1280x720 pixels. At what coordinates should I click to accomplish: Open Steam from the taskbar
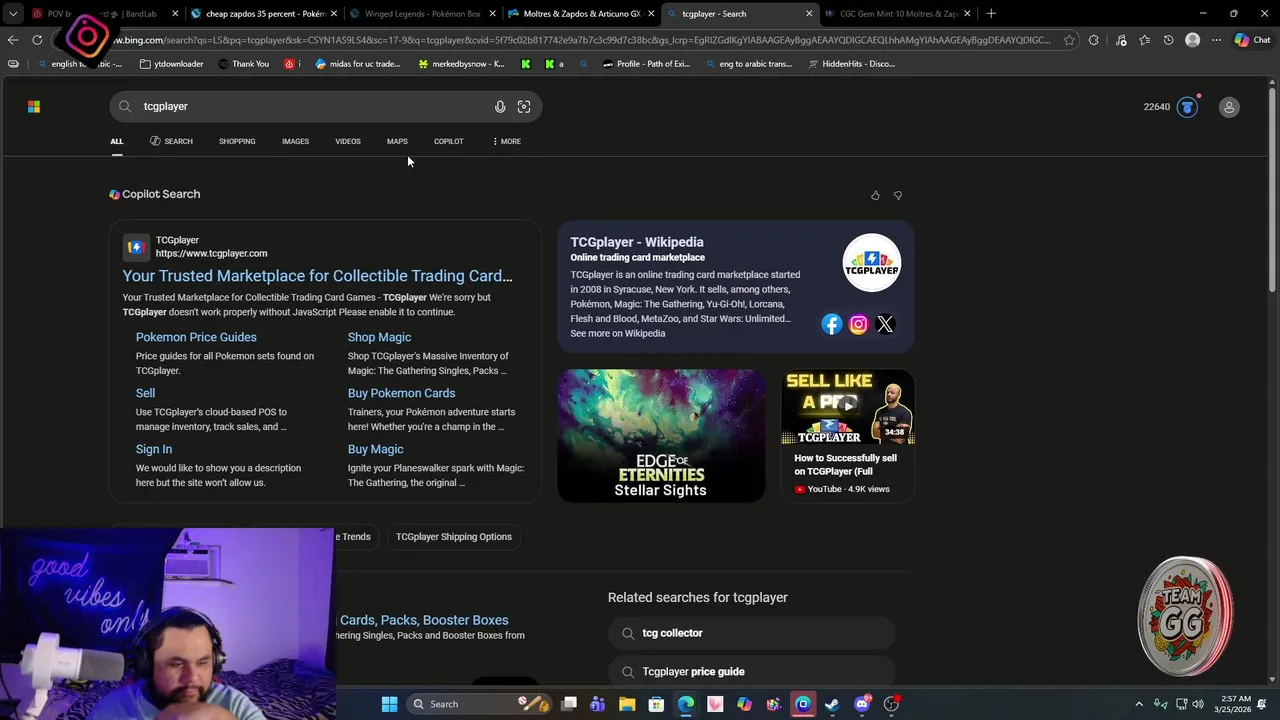pyautogui.click(x=832, y=704)
